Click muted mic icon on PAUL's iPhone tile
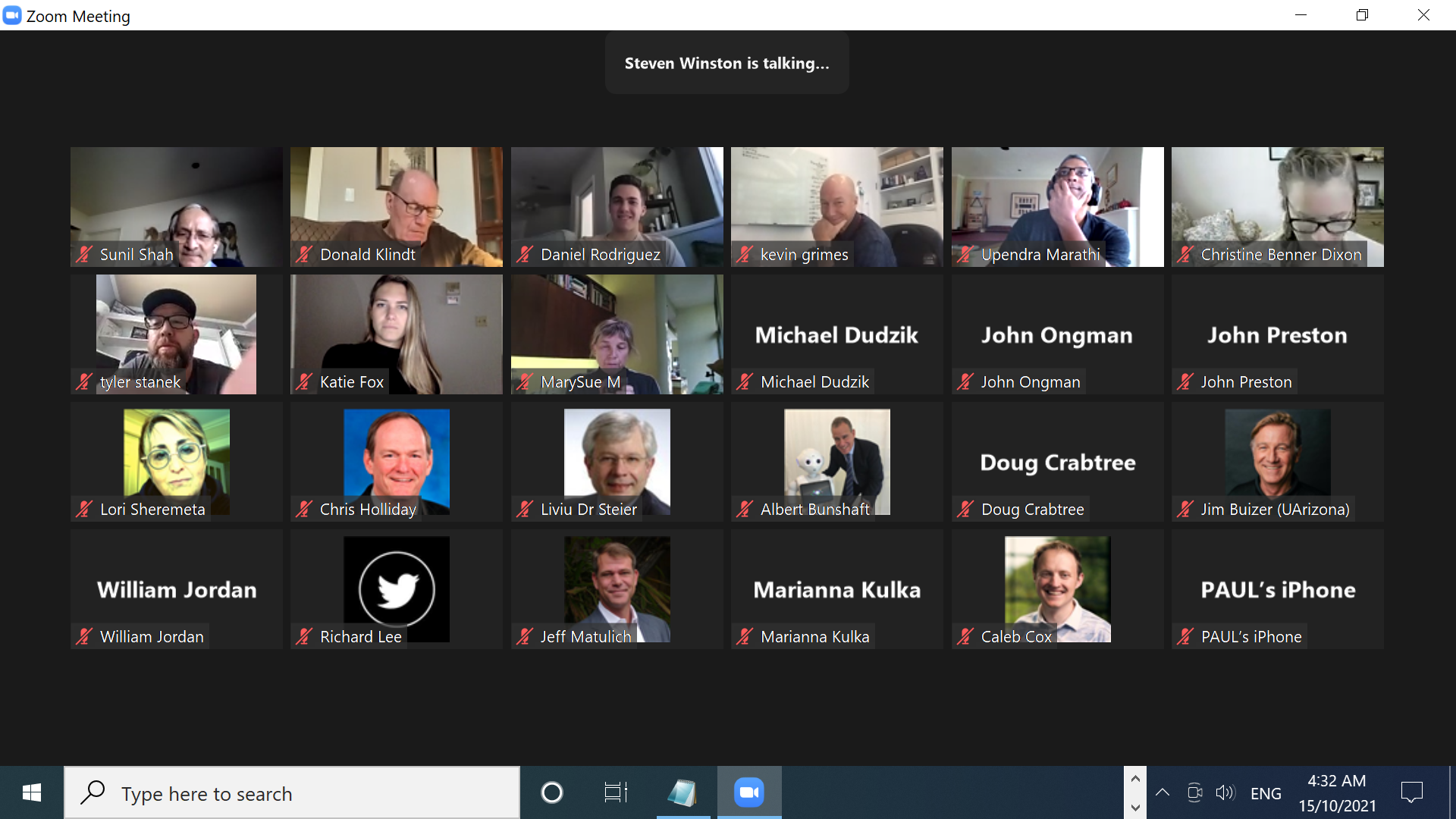 [1185, 637]
